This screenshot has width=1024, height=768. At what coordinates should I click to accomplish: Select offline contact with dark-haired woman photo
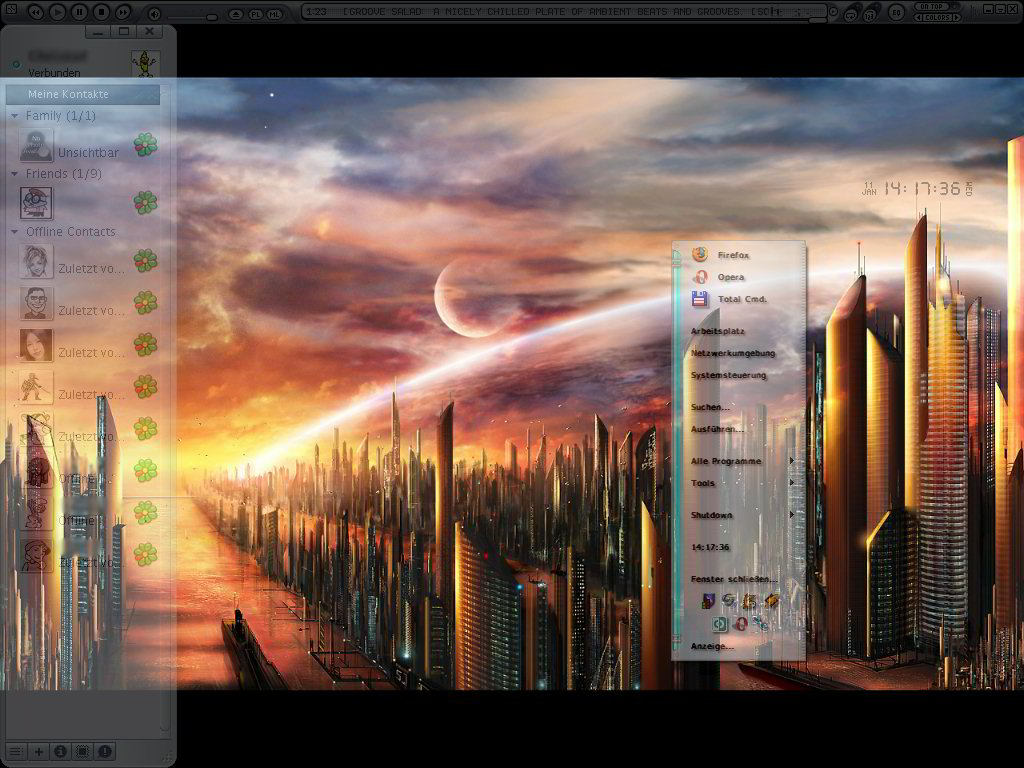pos(85,345)
